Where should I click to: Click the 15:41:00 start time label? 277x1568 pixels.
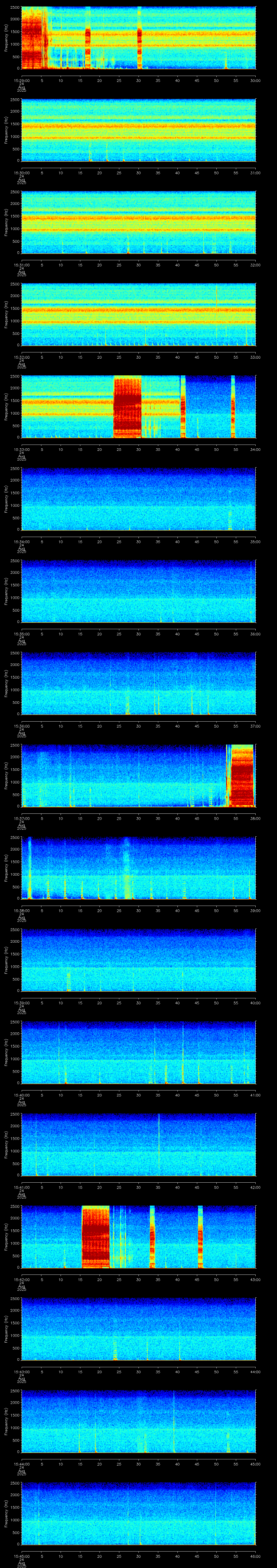click(x=21, y=1187)
